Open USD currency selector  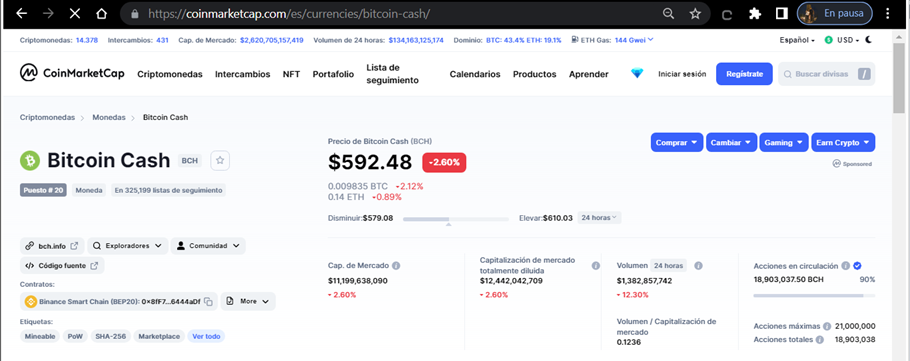tap(842, 40)
